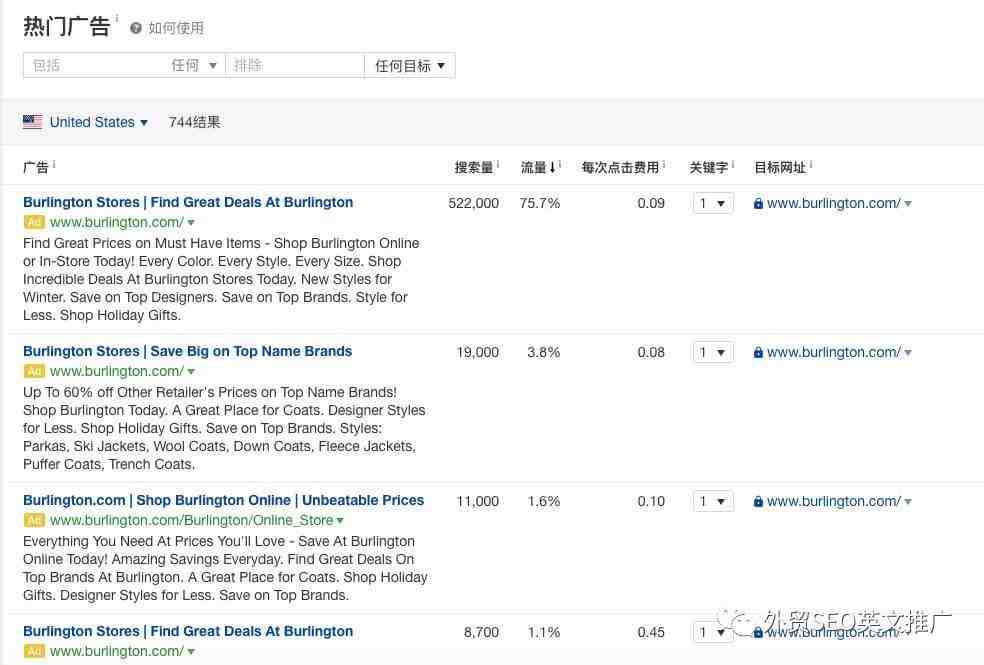Open the United States country dropdown
984x665 pixels.
click(x=99, y=122)
